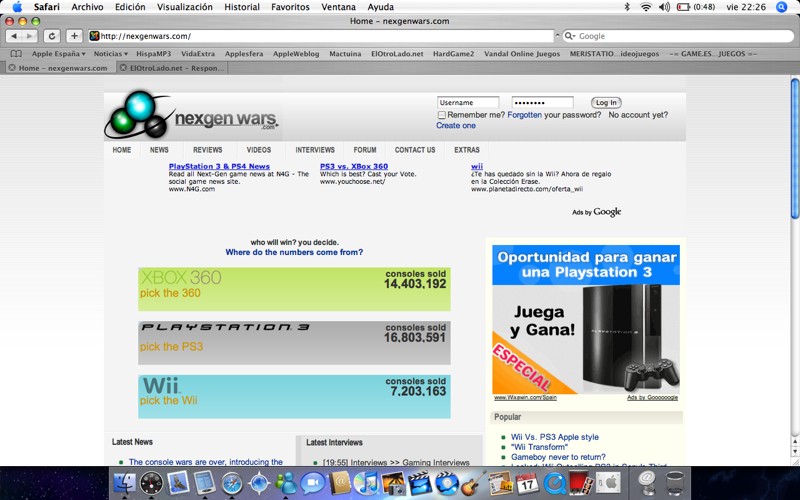
Task: Open MSN Messenger in the Dock
Action: coord(286,483)
